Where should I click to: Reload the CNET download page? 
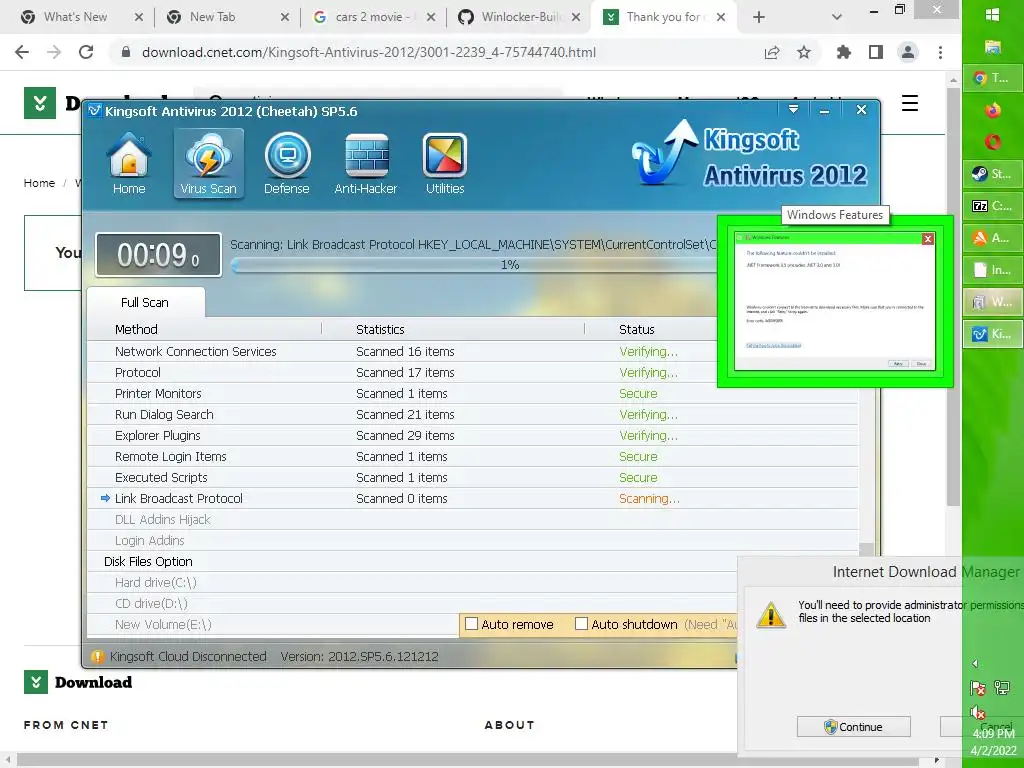86,52
